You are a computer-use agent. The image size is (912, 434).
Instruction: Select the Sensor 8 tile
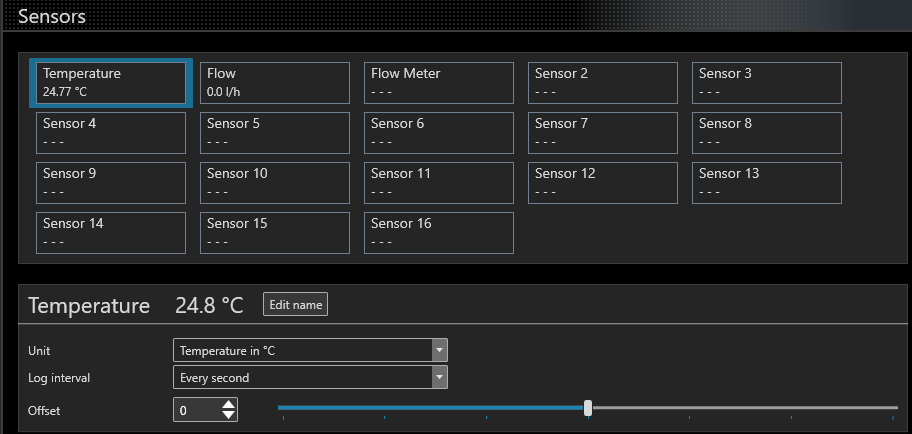coord(767,133)
